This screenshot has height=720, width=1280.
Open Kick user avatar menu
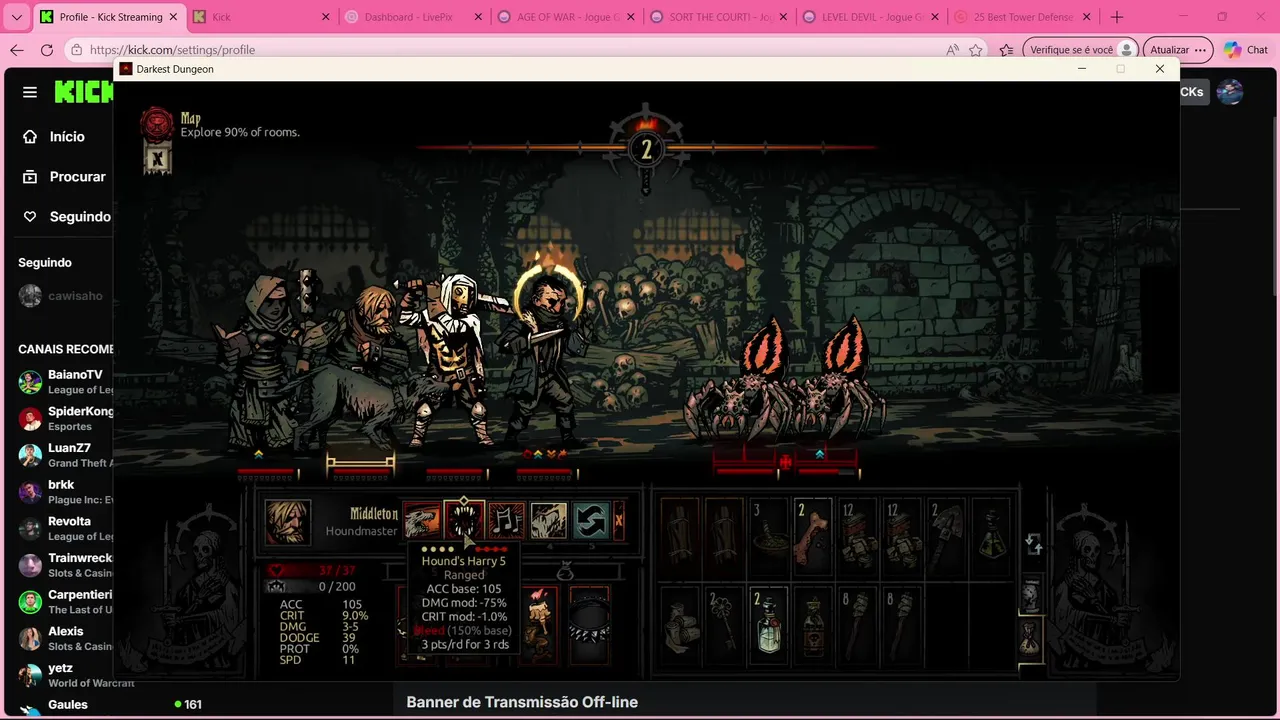pos(1230,92)
